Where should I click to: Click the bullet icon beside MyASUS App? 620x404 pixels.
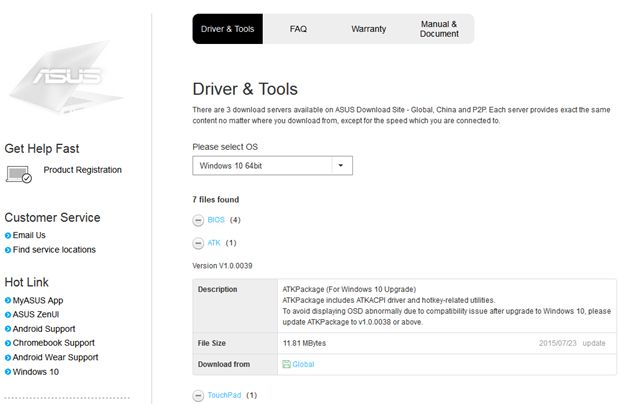pyautogui.click(x=8, y=300)
